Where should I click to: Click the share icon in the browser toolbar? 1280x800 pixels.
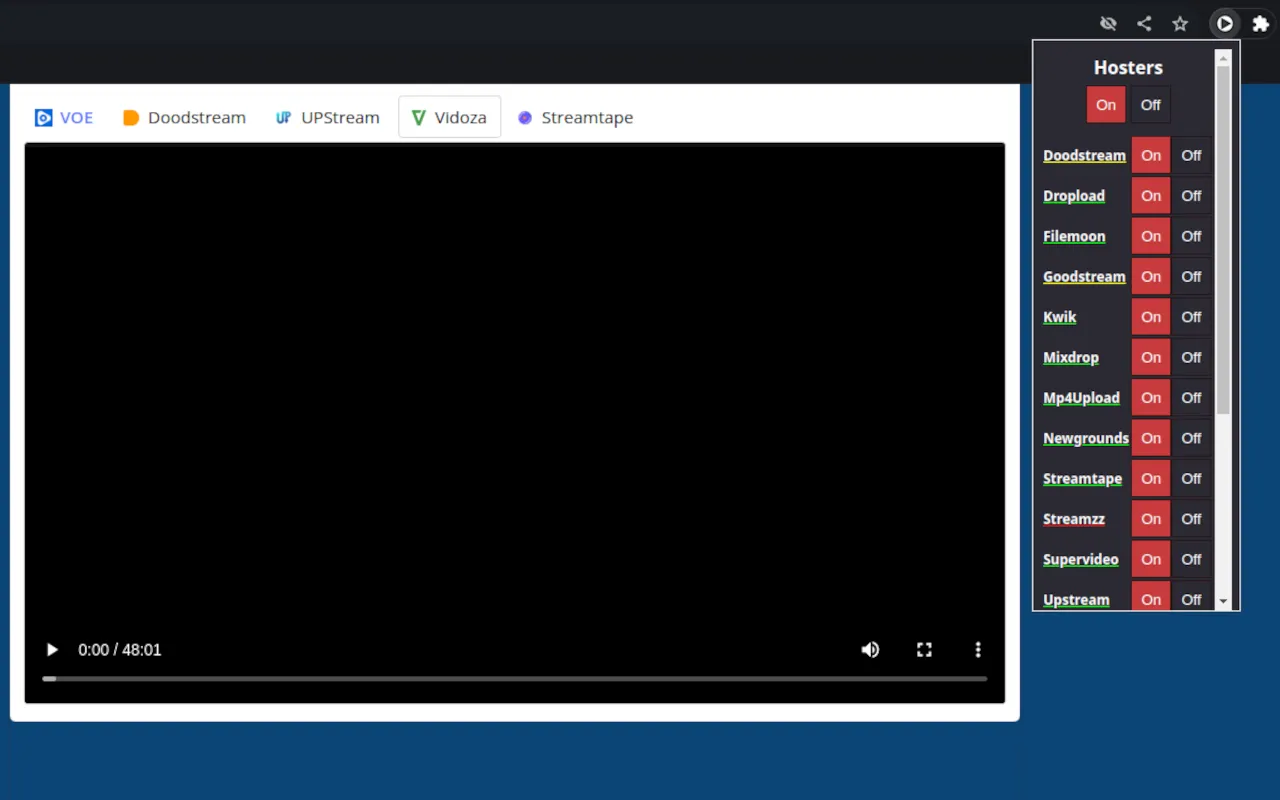pyautogui.click(x=1144, y=23)
